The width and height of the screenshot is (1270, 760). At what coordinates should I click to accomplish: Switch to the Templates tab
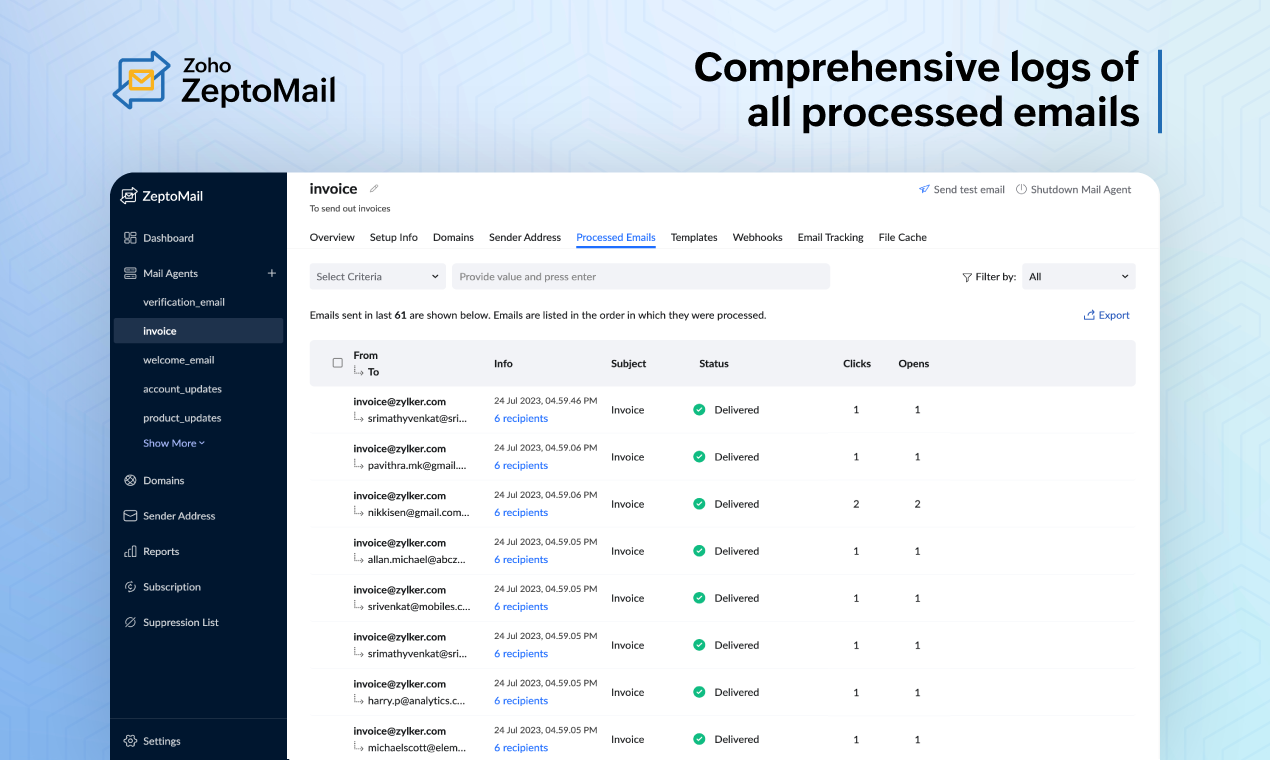pos(694,237)
